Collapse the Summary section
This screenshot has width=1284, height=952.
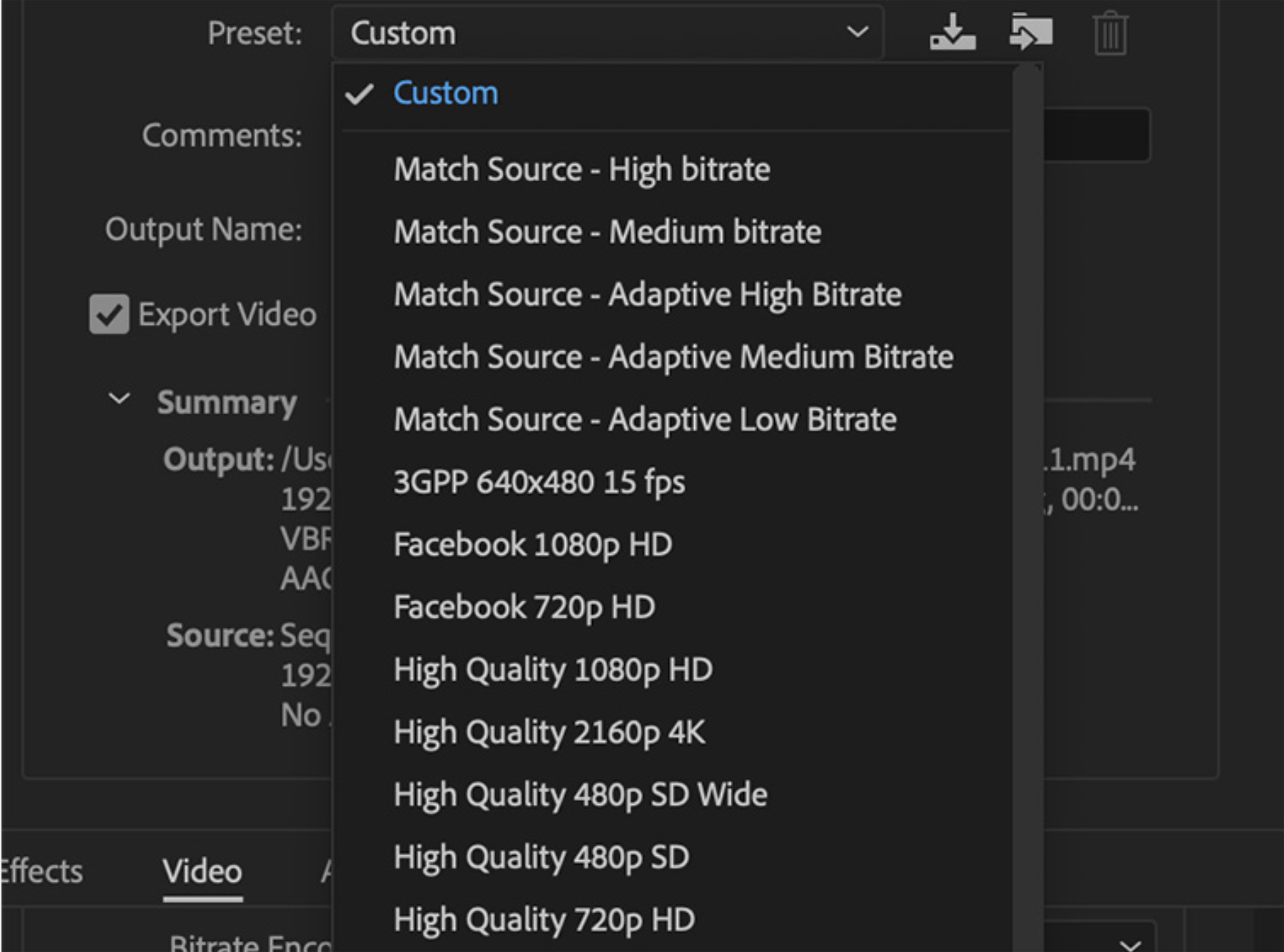coord(117,400)
